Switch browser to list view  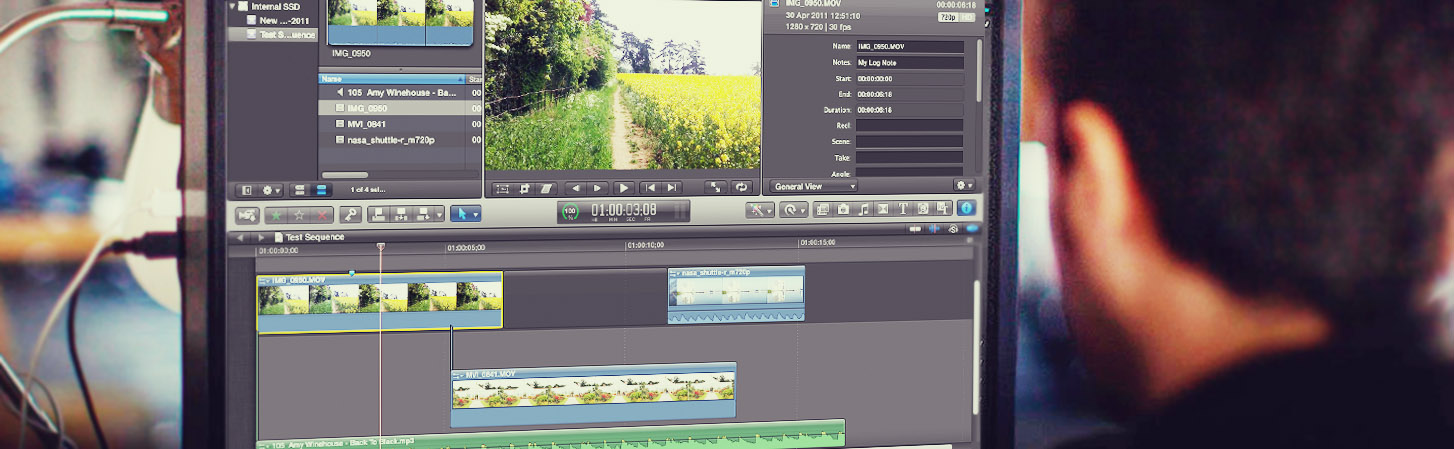321,190
